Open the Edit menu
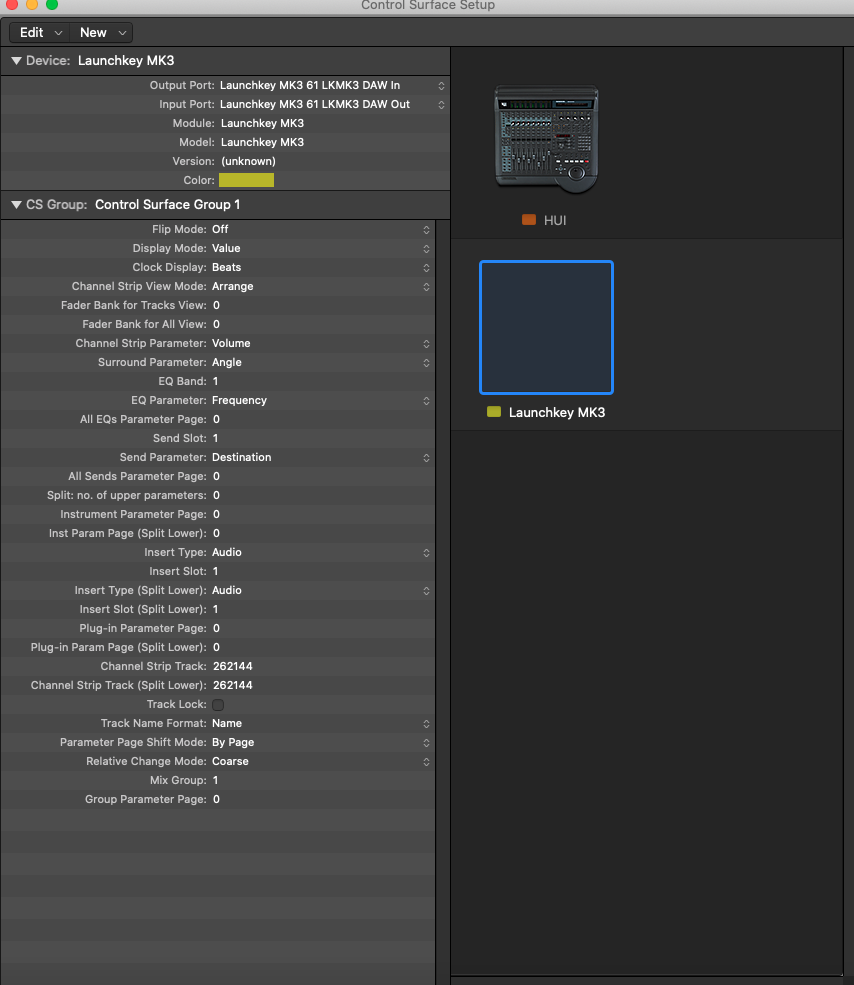The width and height of the screenshot is (854, 985). coord(40,33)
